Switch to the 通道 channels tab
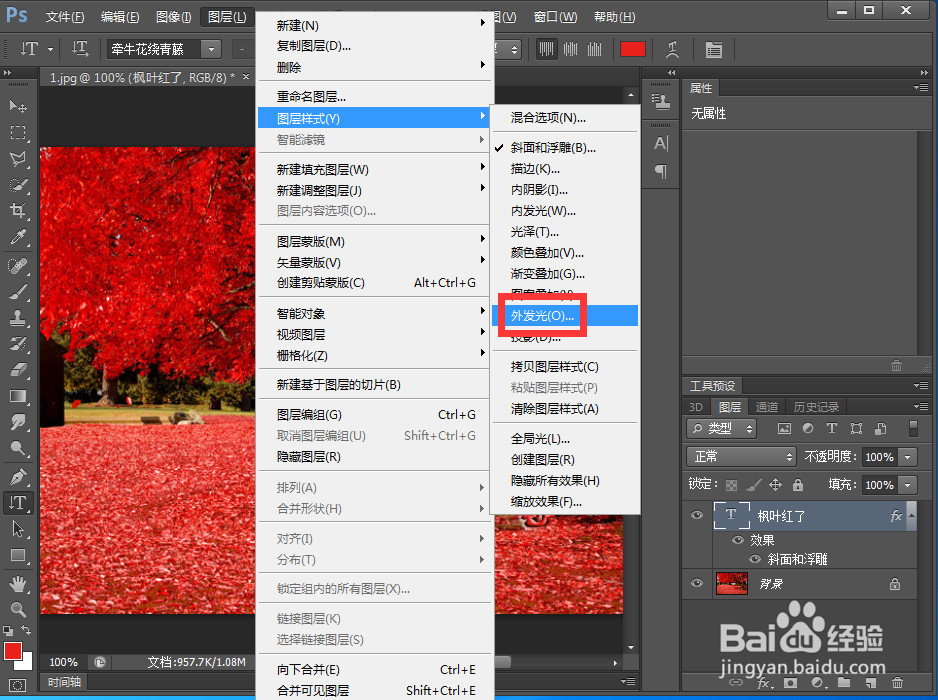938x700 pixels. (x=767, y=406)
